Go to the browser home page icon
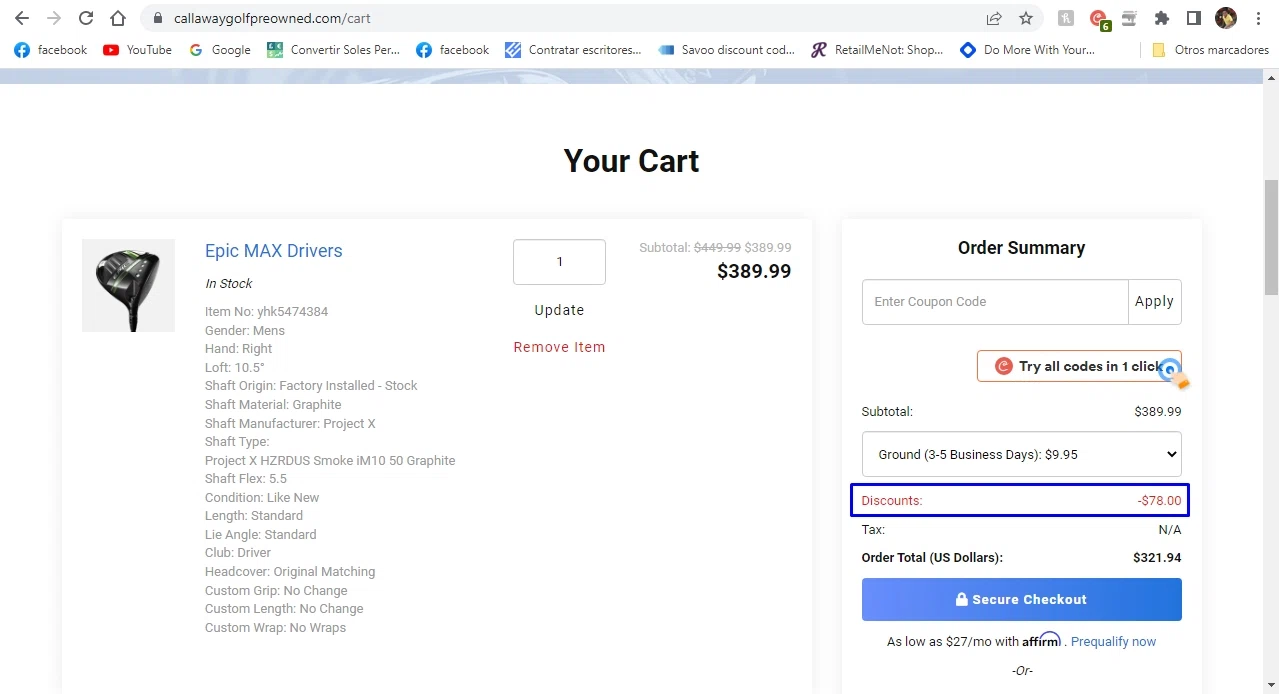 pos(118,18)
